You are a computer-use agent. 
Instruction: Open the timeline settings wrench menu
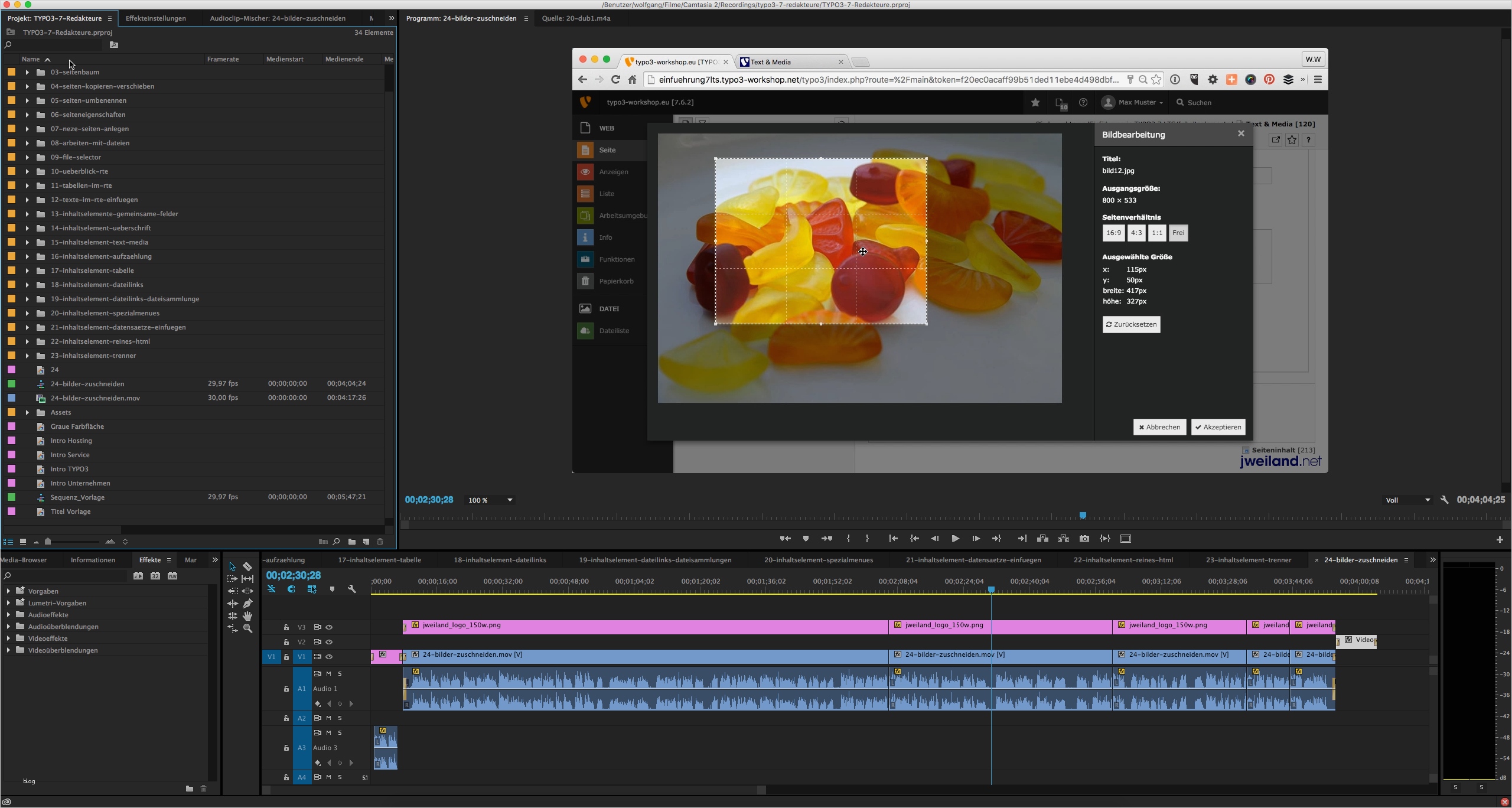pos(352,589)
